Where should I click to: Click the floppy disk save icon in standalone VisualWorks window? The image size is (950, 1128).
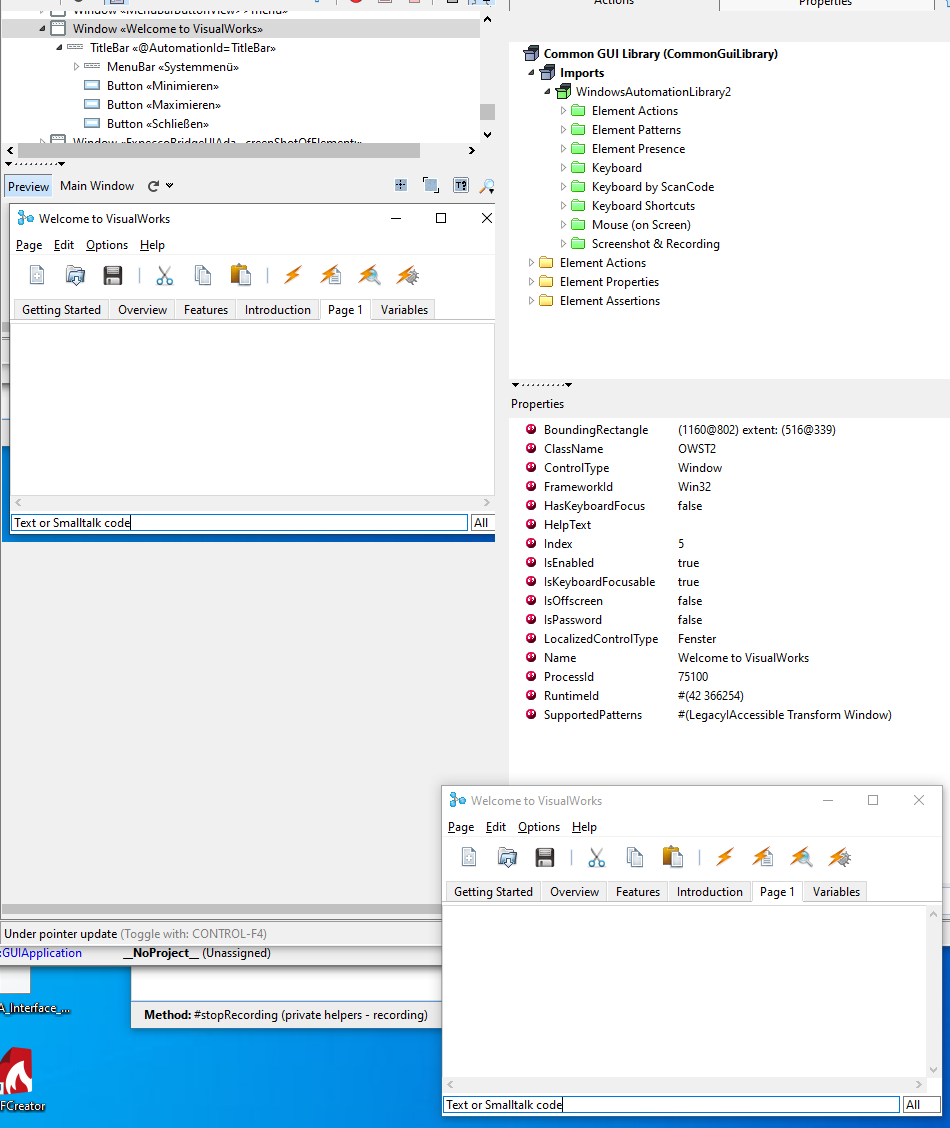coord(545,857)
